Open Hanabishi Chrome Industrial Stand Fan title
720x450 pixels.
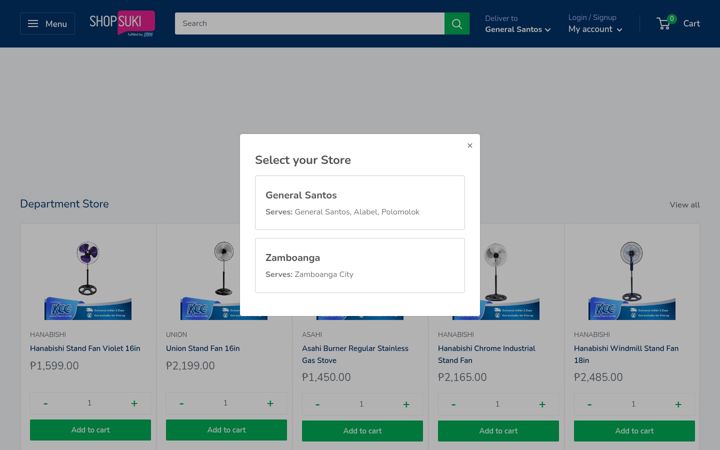pos(487,354)
